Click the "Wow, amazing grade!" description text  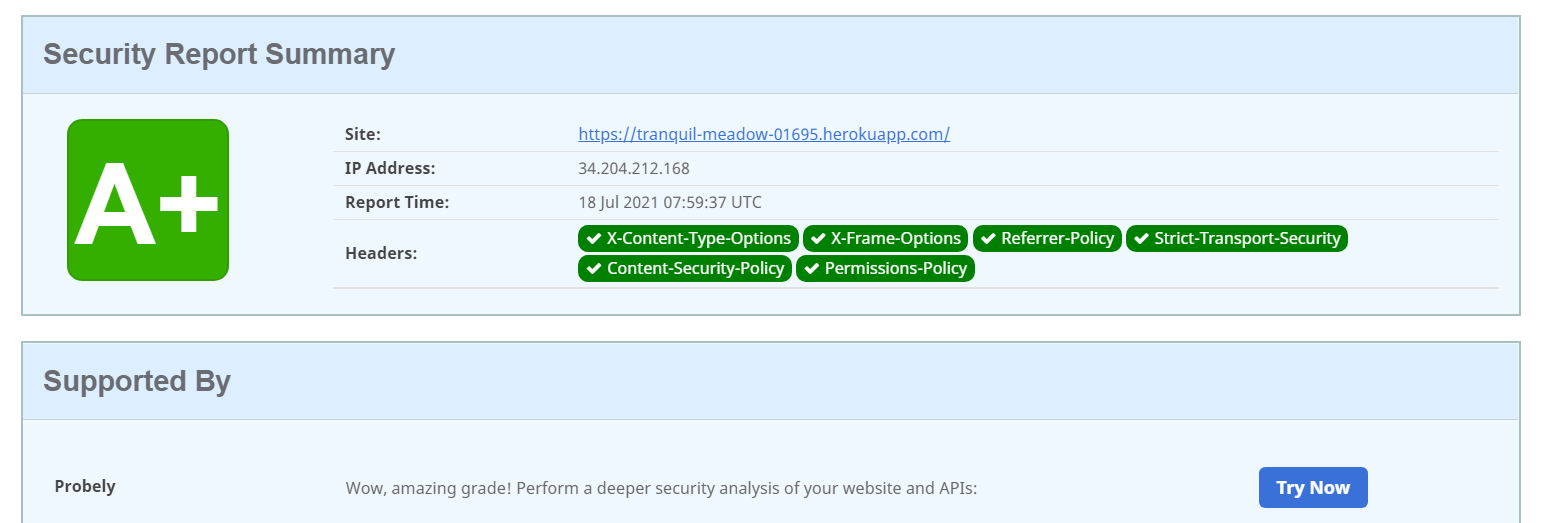[x=661, y=488]
